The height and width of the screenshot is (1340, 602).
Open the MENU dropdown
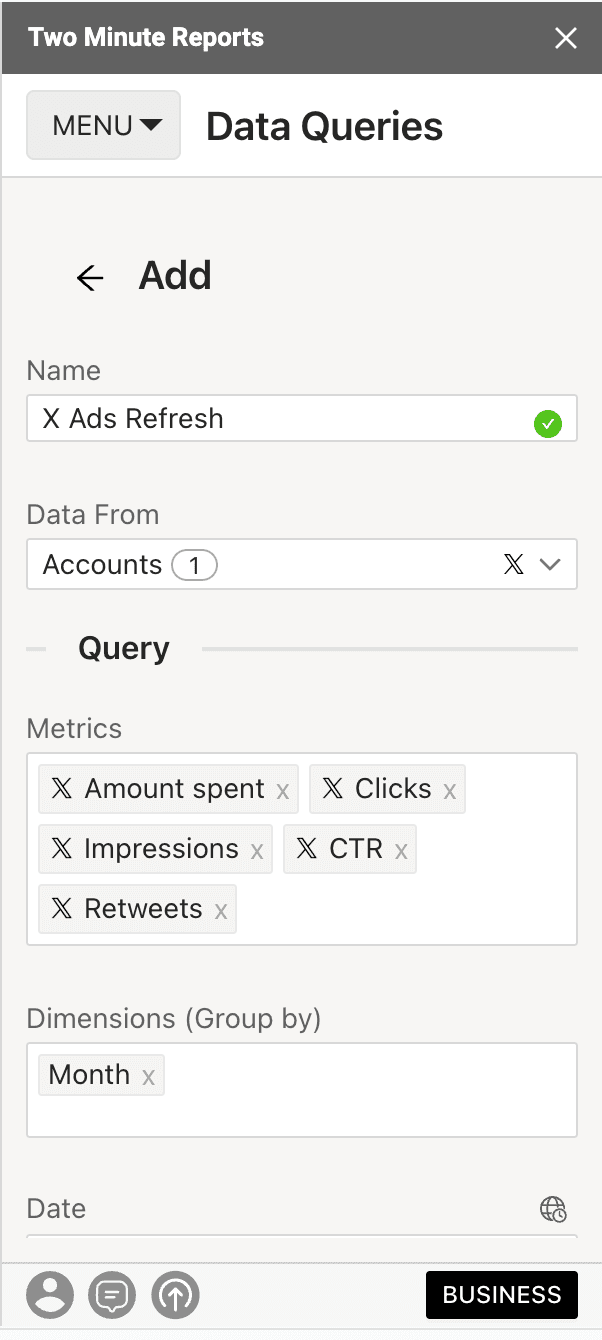(x=104, y=126)
